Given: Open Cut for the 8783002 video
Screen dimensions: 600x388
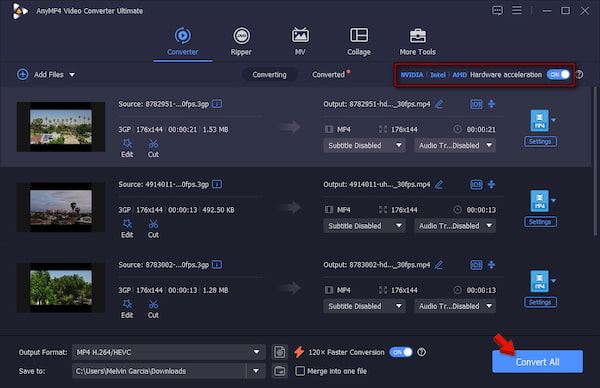Looking at the screenshot, I should (x=153, y=309).
